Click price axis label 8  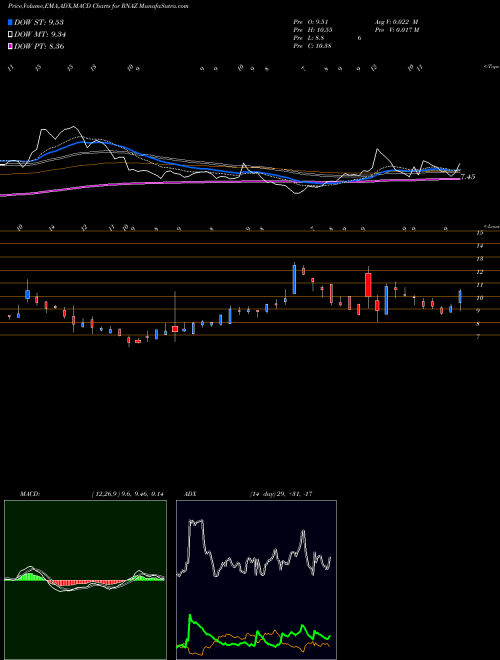[x=478, y=324]
